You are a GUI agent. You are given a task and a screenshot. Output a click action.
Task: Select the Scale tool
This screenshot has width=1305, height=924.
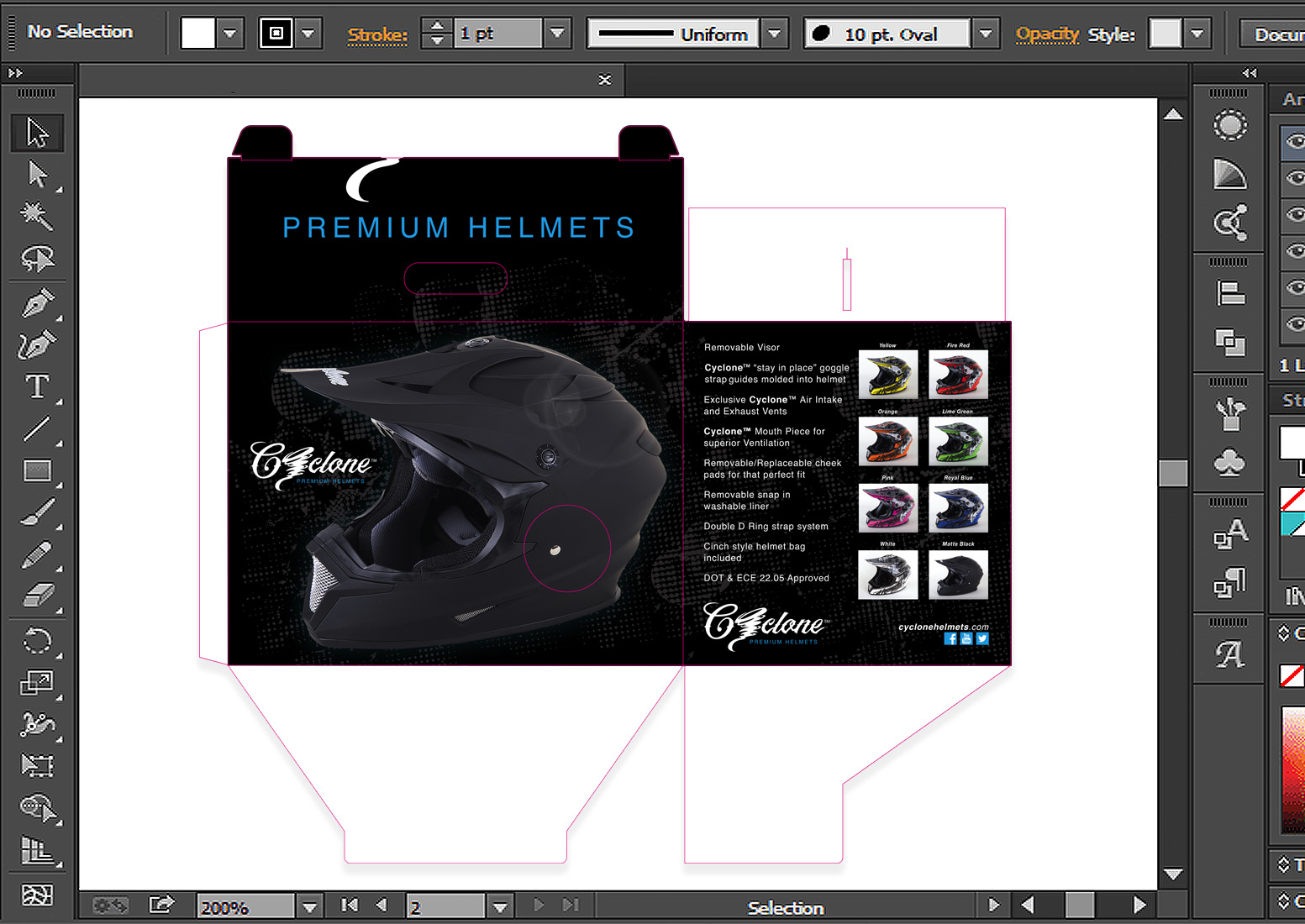point(37,683)
